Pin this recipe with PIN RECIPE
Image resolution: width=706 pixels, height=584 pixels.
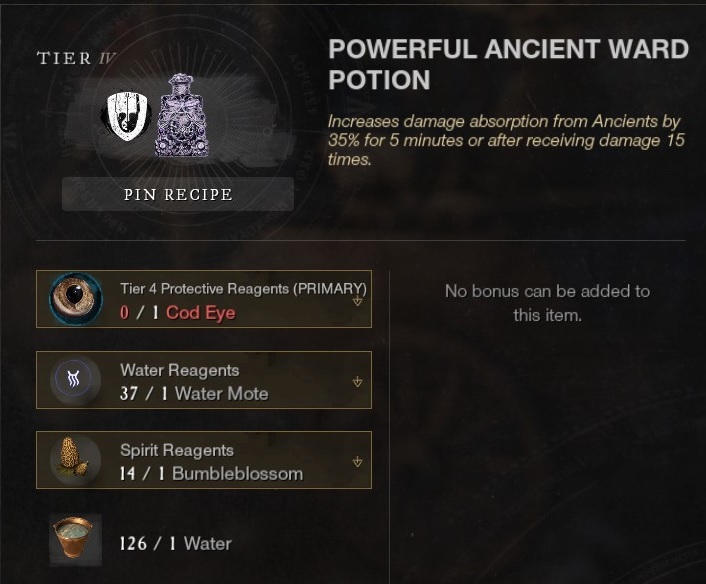coord(178,194)
